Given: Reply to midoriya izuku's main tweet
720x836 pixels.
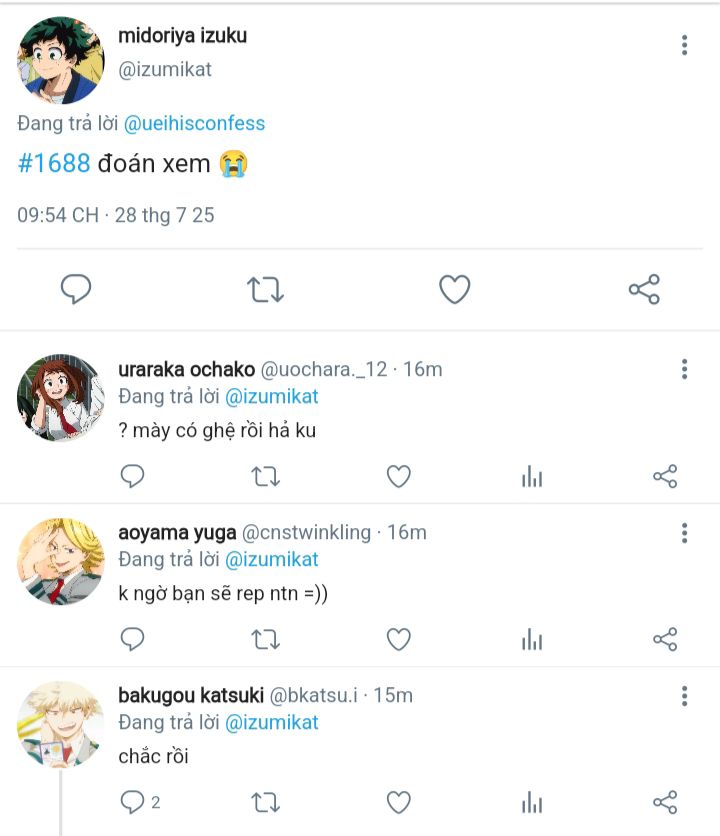Looking at the screenshot, I should click(76, 290).
